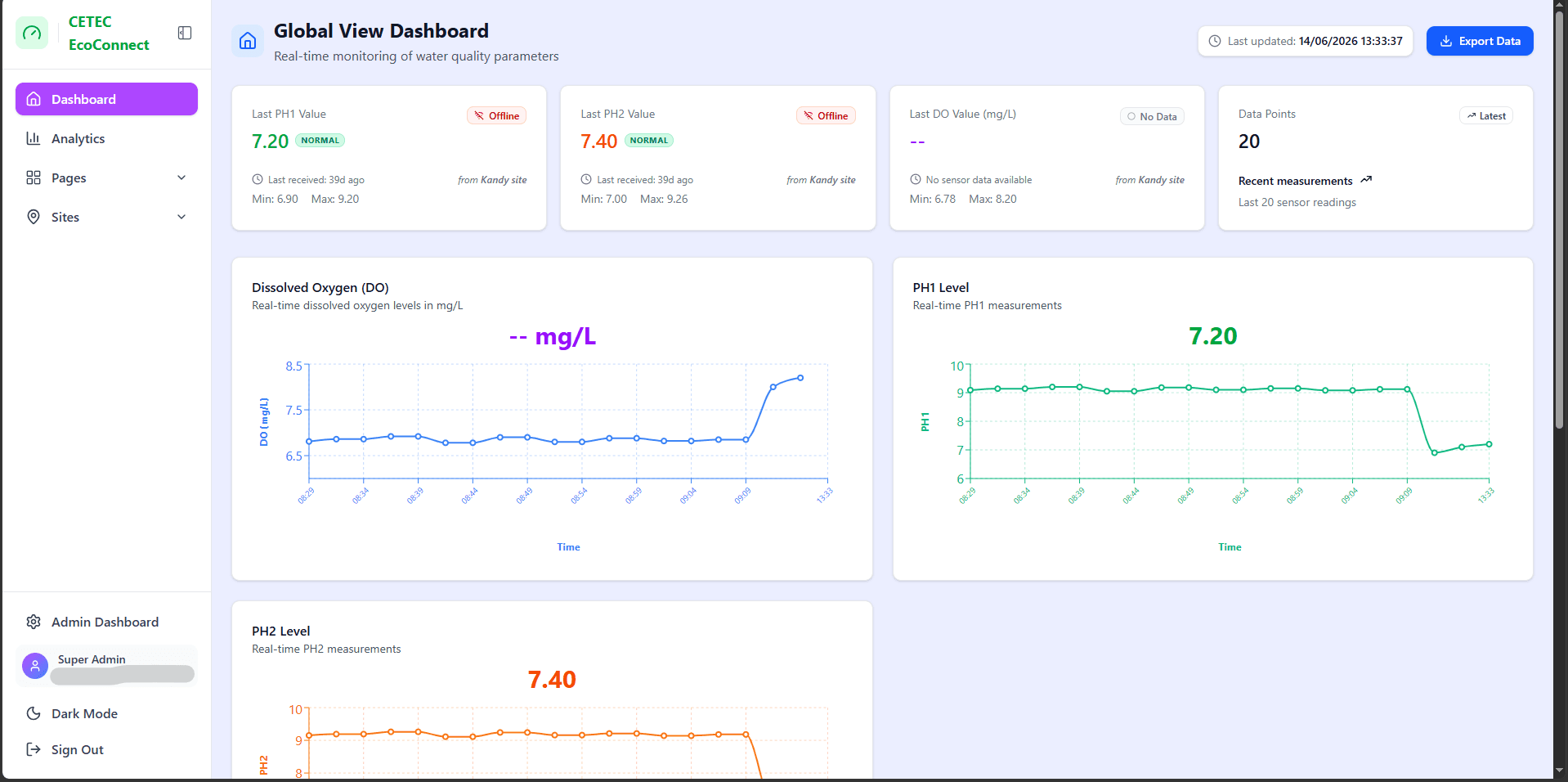The image size is (1568, 782).
Task: Click the Dissolved Oxygen (DO) chart title
Action: (x=320, y=287)
